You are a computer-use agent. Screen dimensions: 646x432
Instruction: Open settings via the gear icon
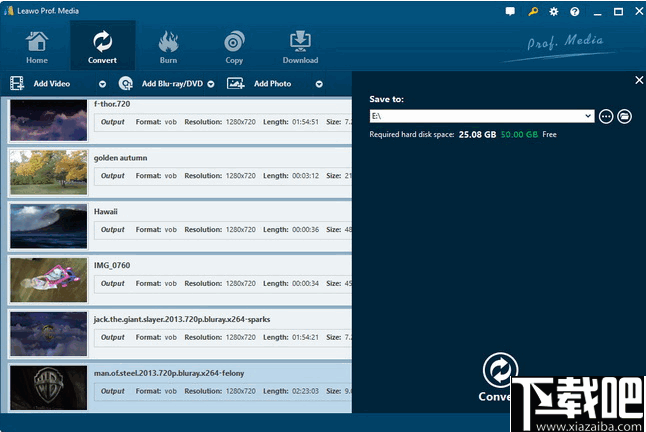(554, 12)
